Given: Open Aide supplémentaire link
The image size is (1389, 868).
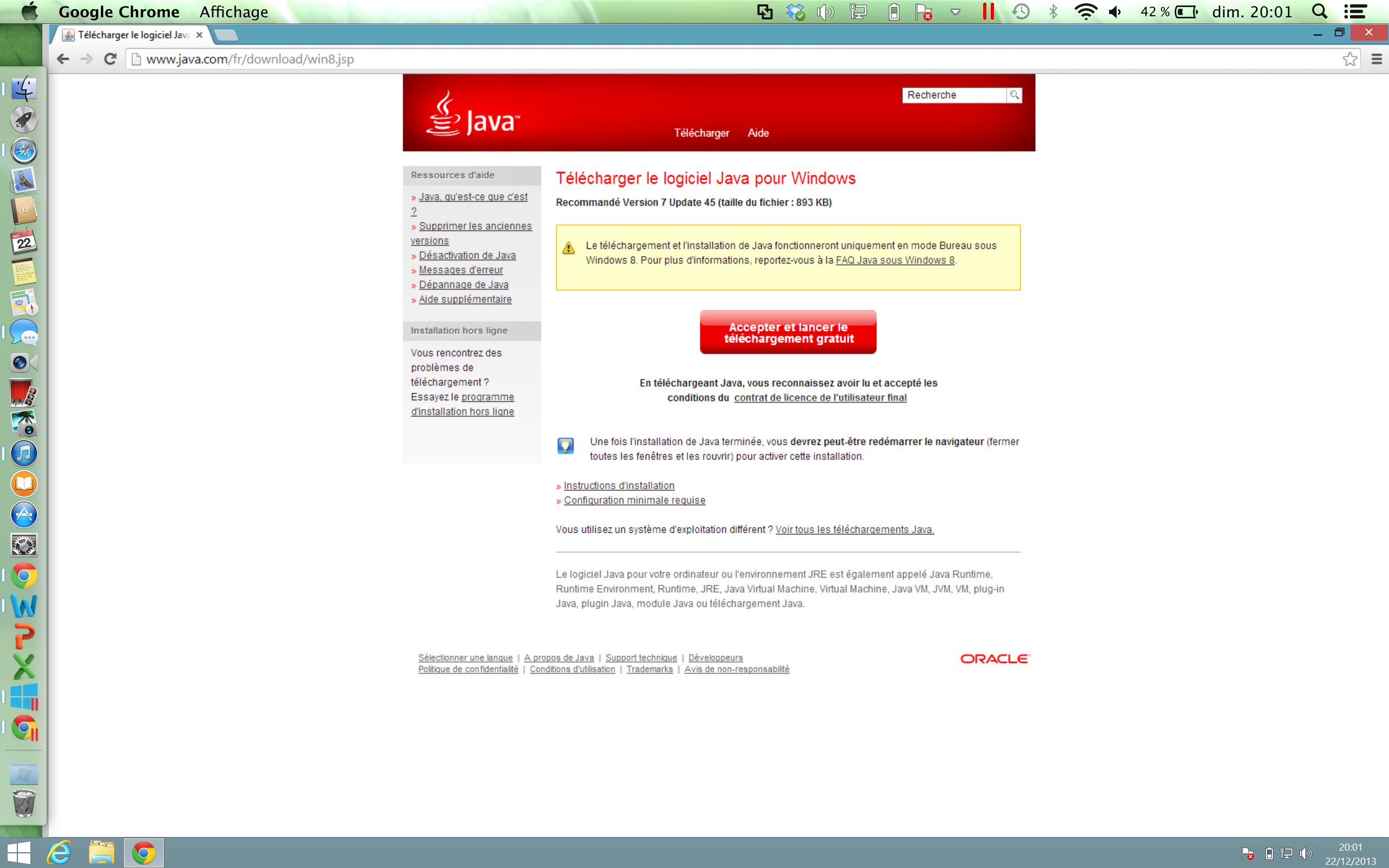Looking at the screenshot, I should pyautogui.click(x=465, y=299).
